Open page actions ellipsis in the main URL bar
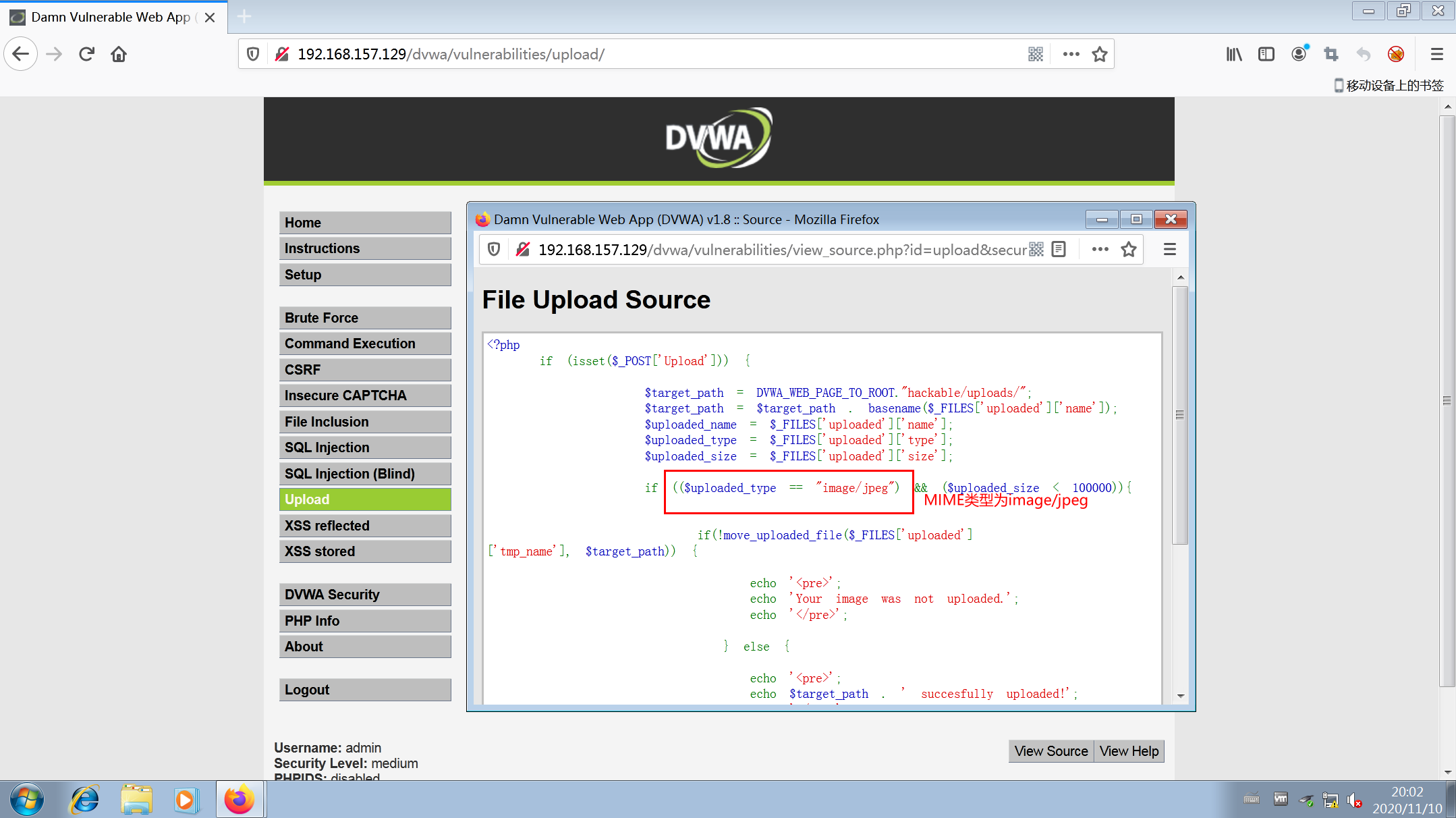Image resolution: width=1456 pixels, height=818 pixels. (1071, 54)
